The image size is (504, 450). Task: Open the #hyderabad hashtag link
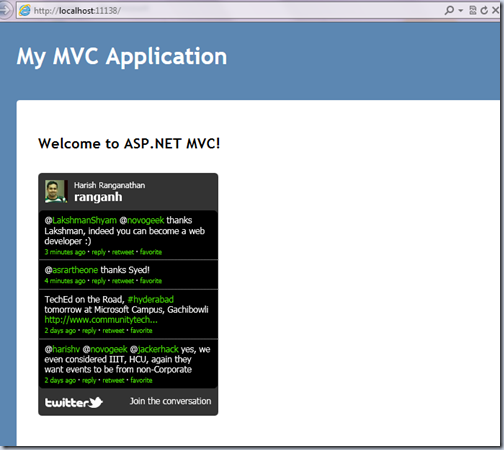(151, 299)
